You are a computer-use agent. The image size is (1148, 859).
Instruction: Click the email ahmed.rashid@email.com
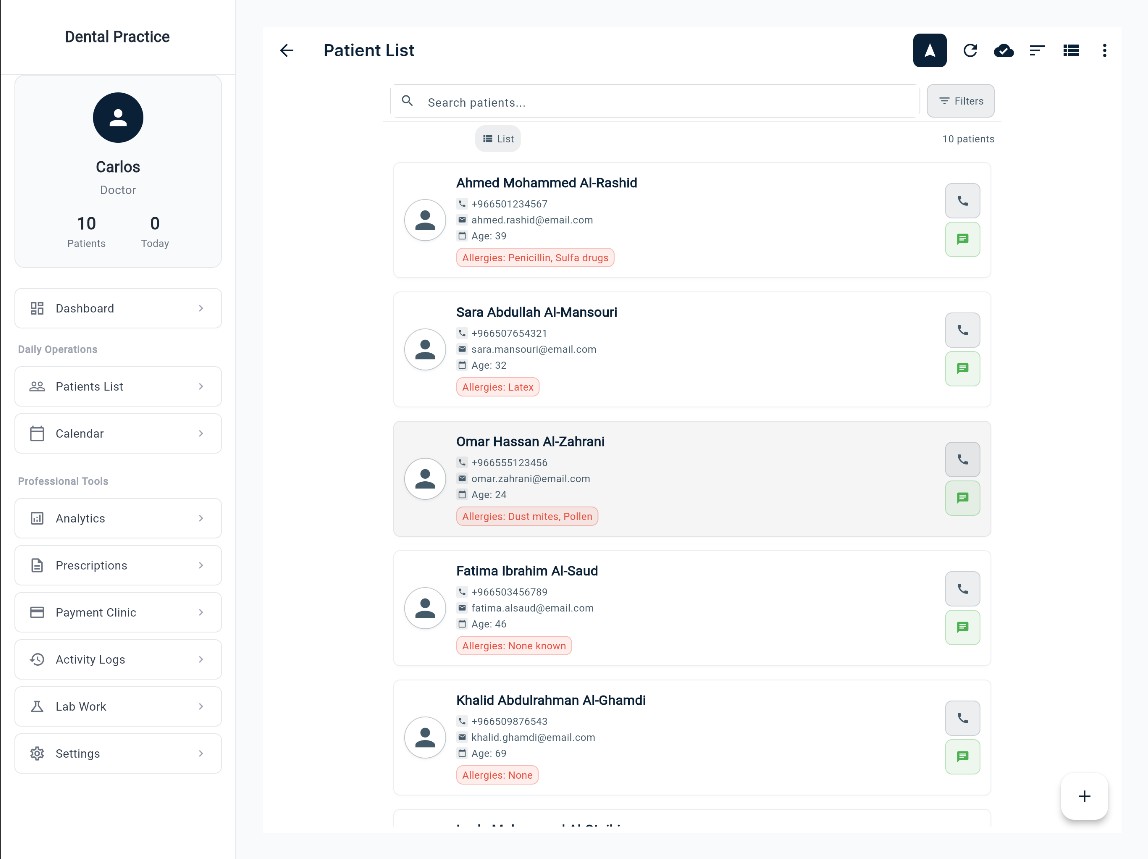click(532, 220)
